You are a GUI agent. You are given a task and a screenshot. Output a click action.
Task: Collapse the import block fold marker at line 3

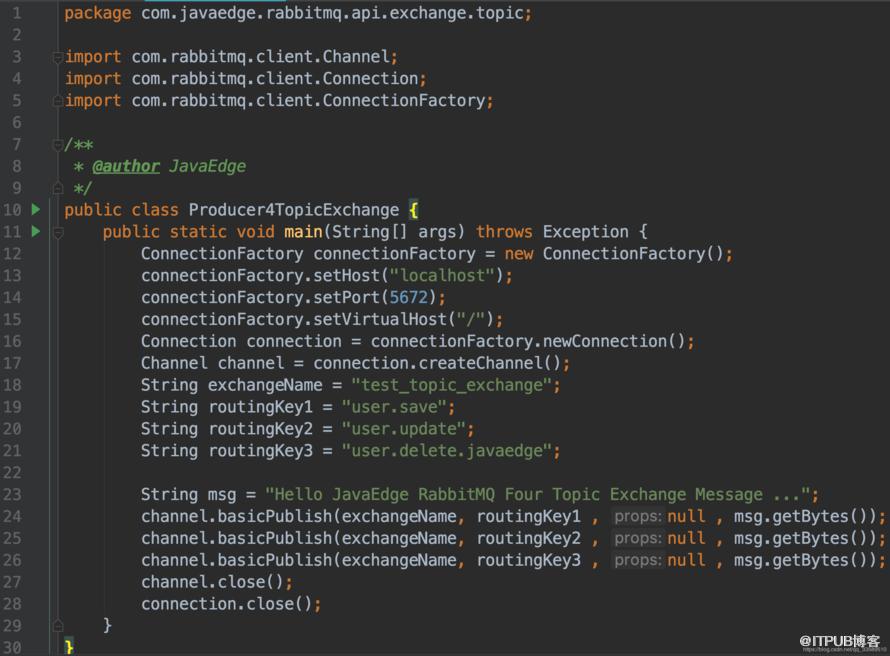pyautogui.click(x=57, y=57)
